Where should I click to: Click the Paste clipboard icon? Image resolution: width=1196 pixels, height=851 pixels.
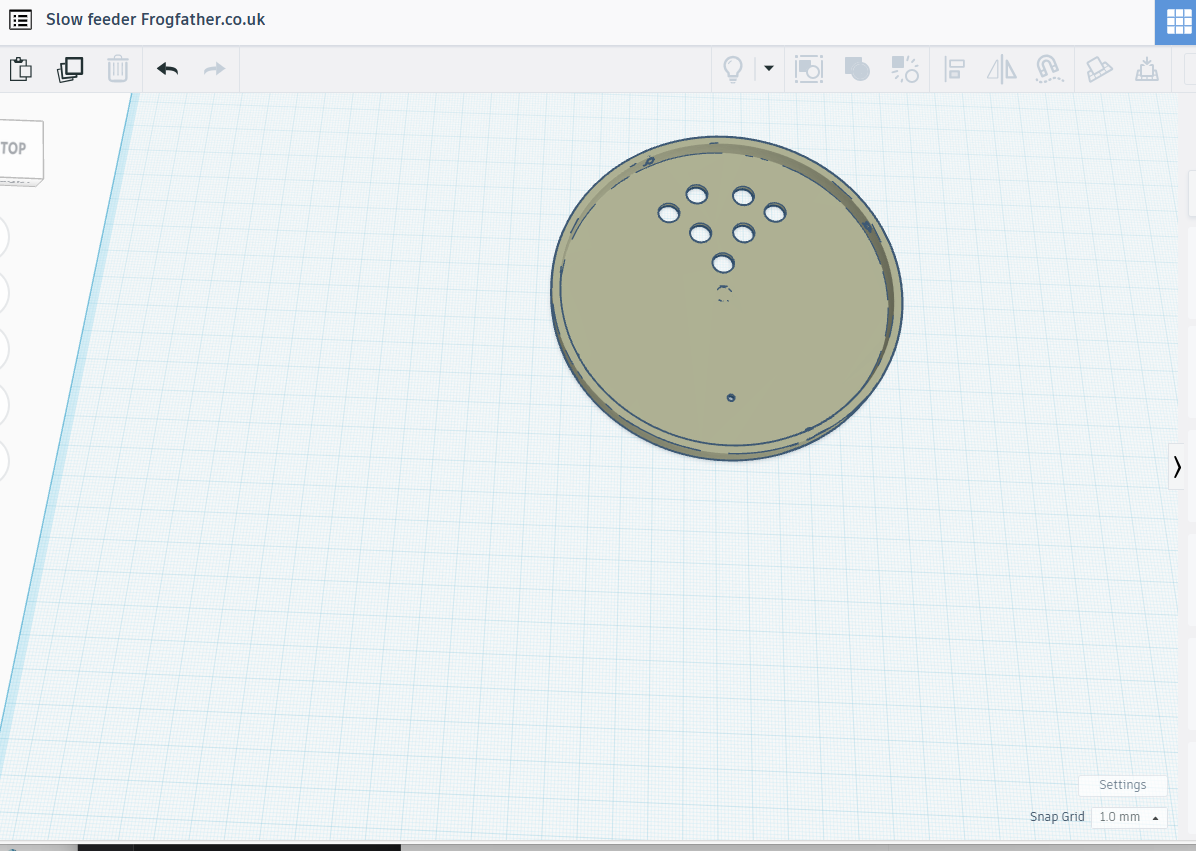pyautogui.click(x=21, y=69)
